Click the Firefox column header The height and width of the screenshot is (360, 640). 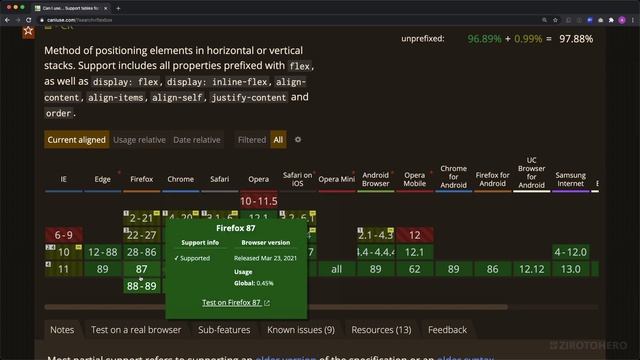click(x=142, y=179)
